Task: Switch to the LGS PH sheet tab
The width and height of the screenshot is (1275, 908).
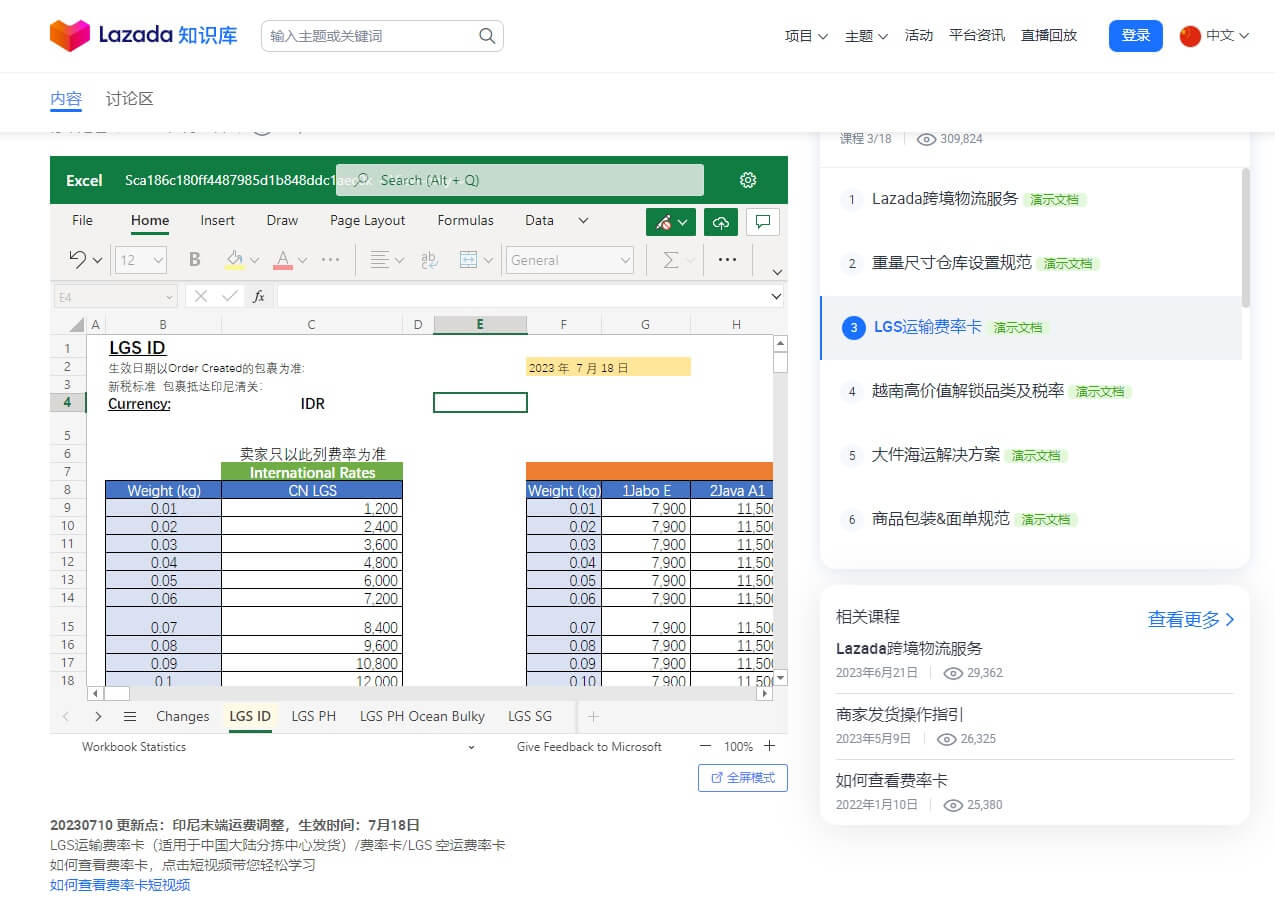Action: [314, 716]
